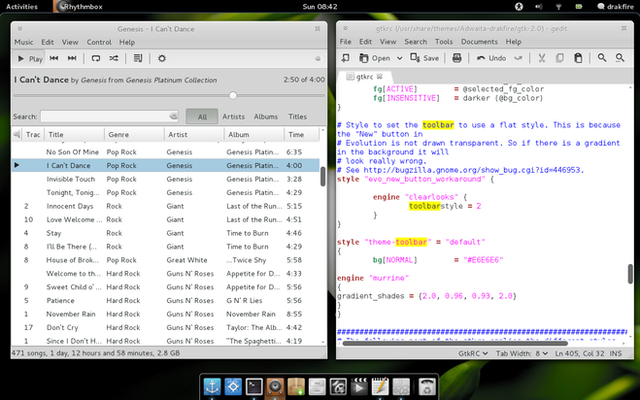
Task: Open the Tools menu in gedit
Action: coord(444,42)
